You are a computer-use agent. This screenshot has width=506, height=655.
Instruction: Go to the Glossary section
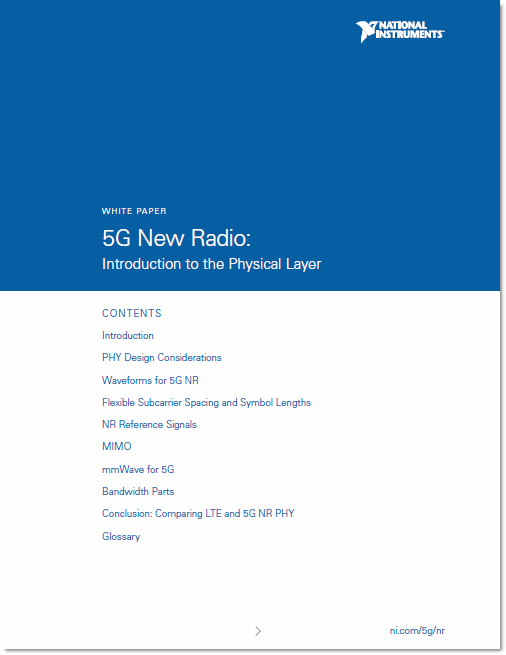[121, 536]
